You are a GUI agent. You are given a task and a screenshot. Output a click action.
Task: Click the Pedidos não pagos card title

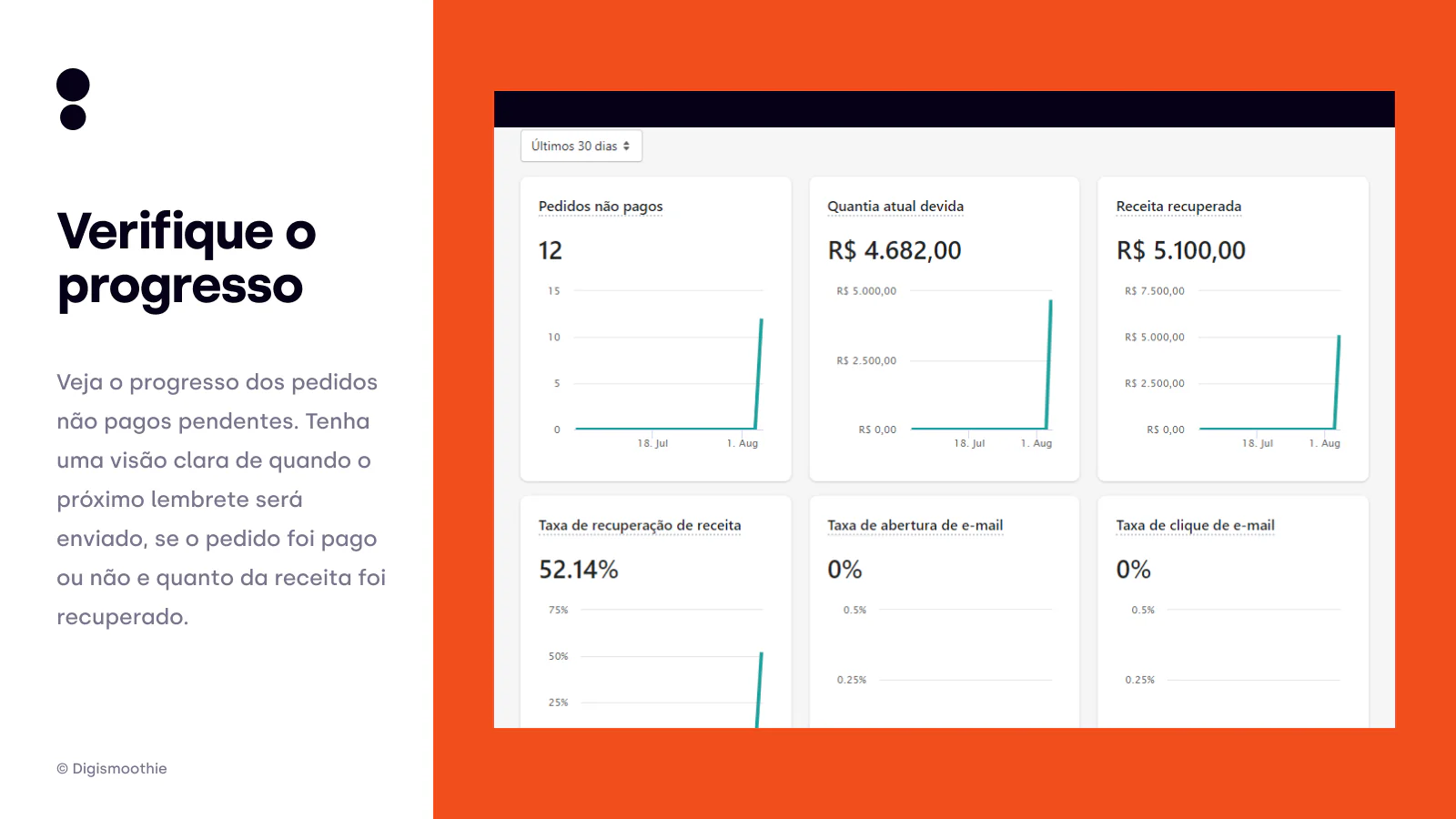pos(601,207)
